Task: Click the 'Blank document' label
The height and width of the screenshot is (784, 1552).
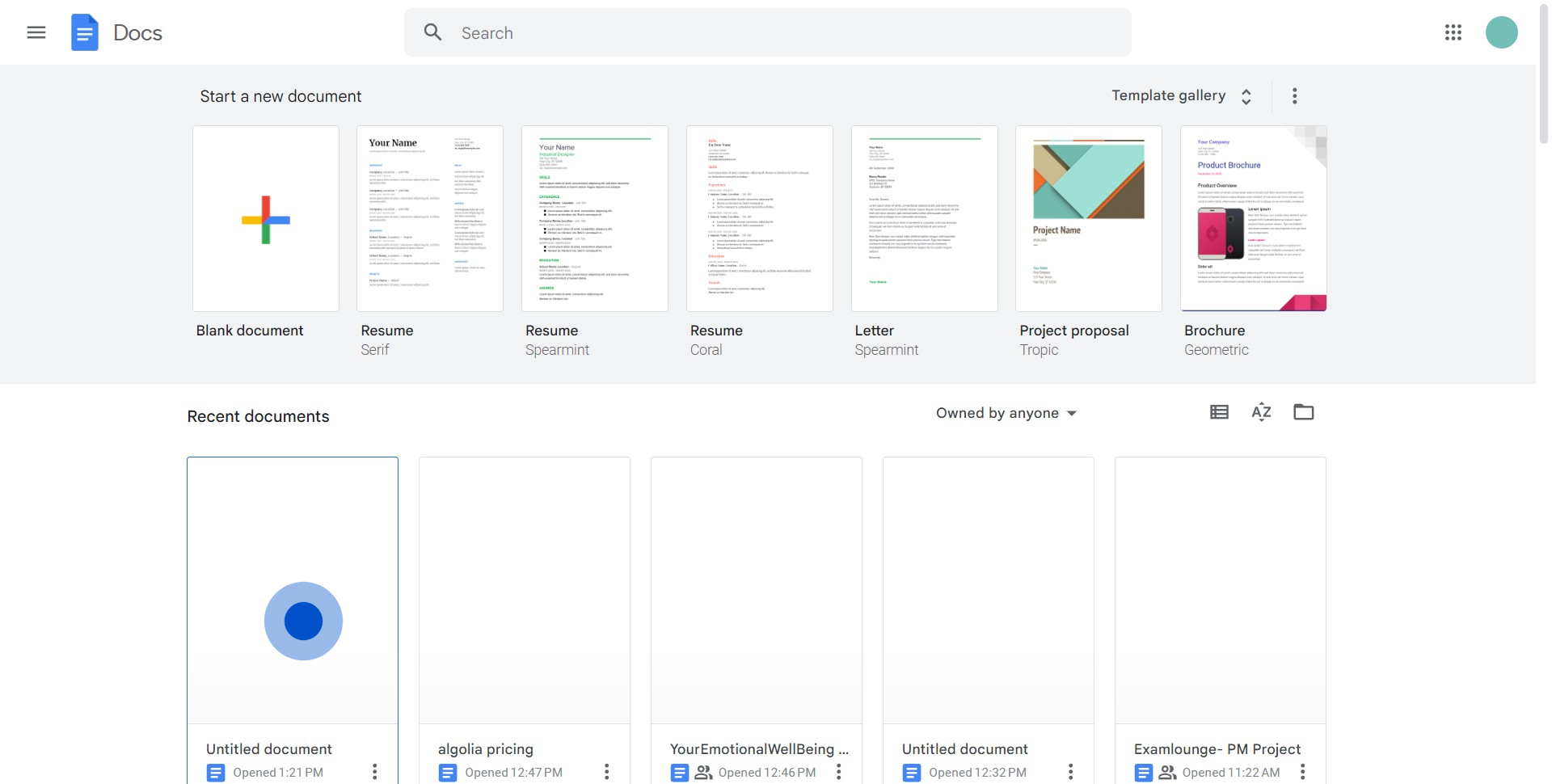Action: pyautogui.click(x=250, y=331)
